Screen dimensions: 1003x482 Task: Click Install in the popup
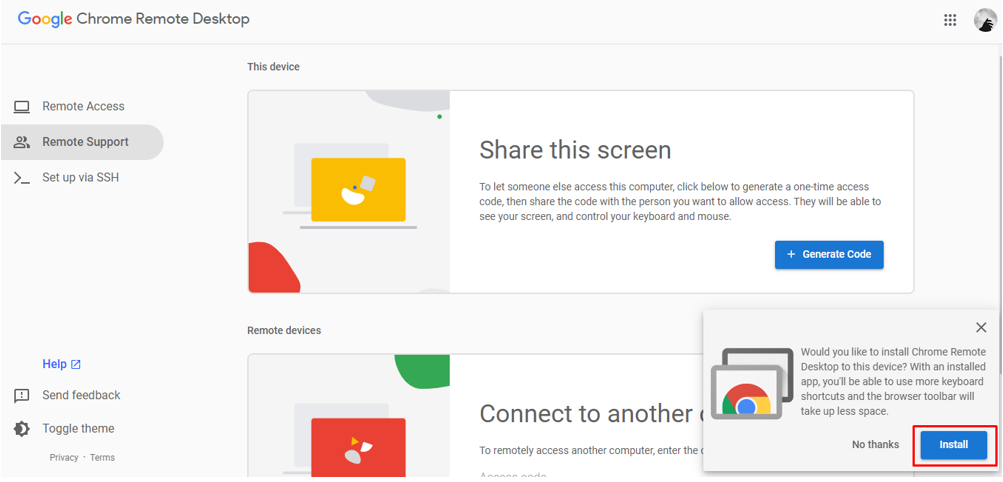[954, 444]
